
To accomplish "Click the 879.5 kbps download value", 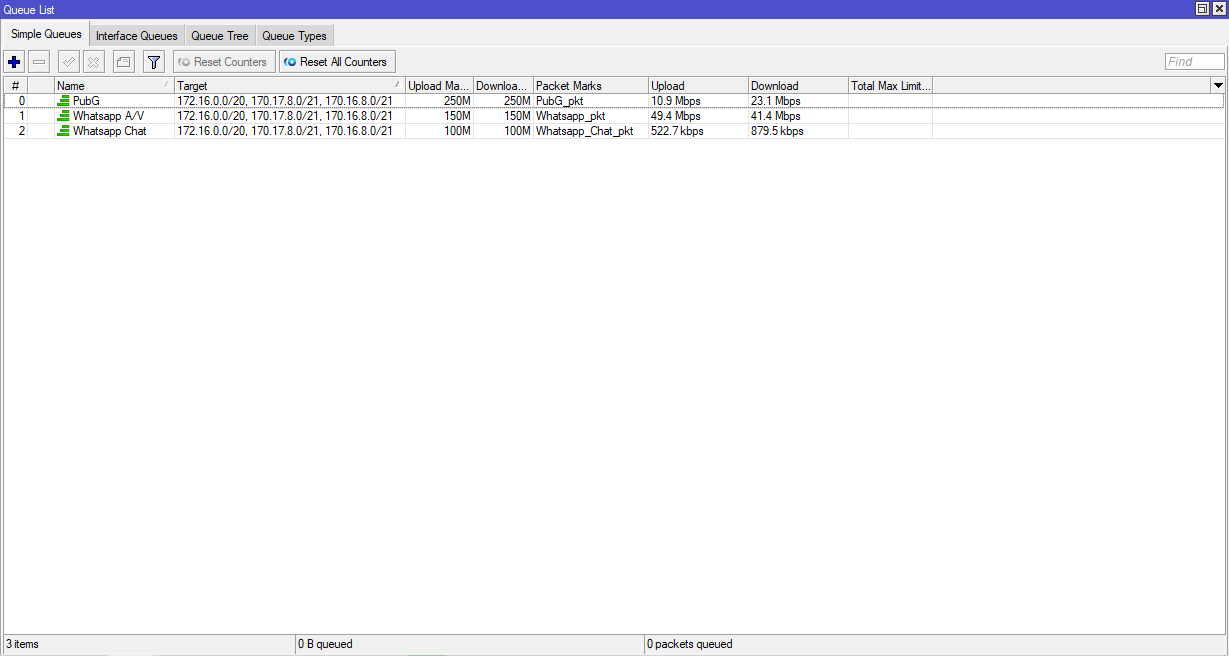I will click(777, 131).
